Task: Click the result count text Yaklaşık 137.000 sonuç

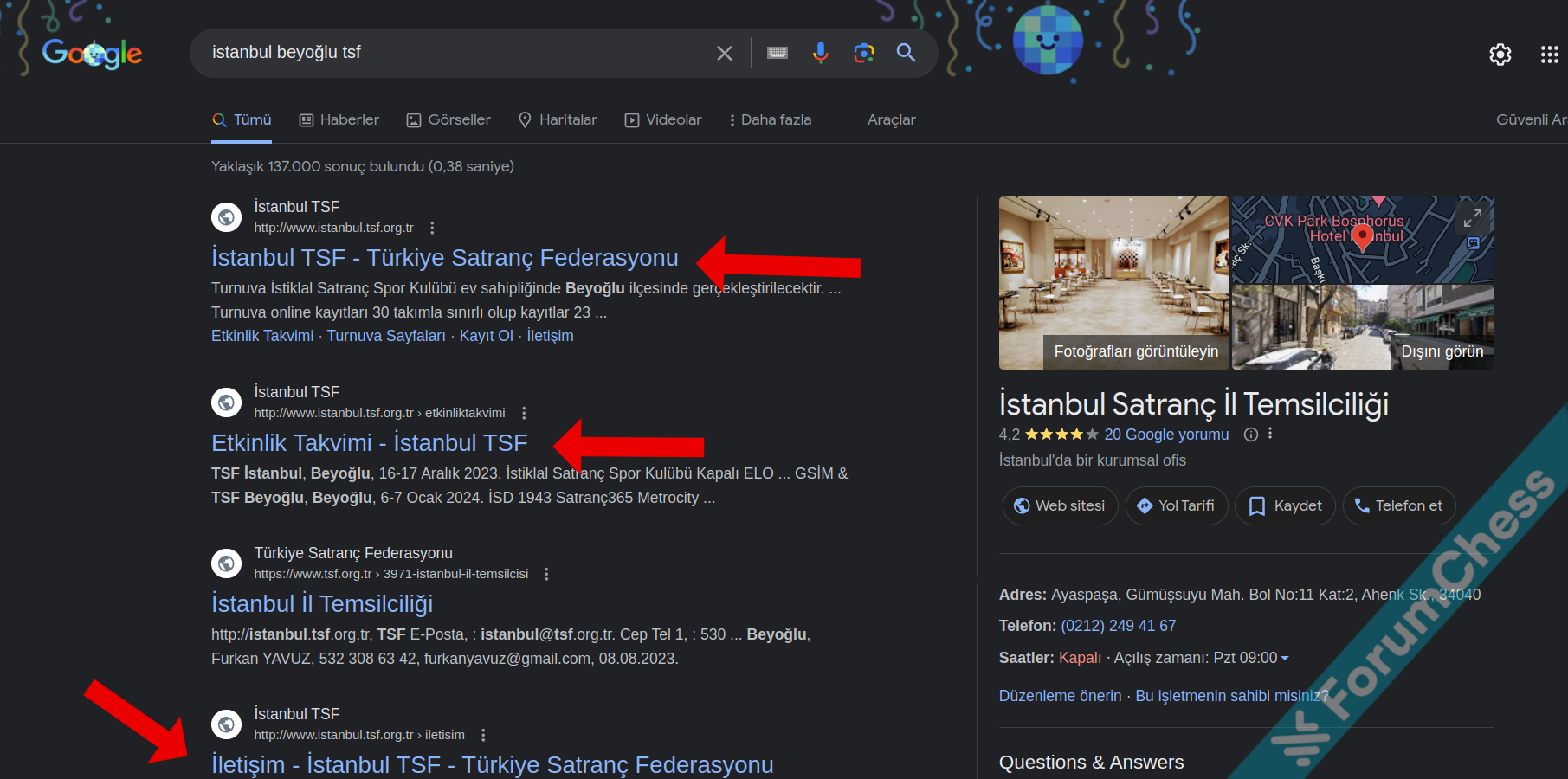Action: click(363, 166)
